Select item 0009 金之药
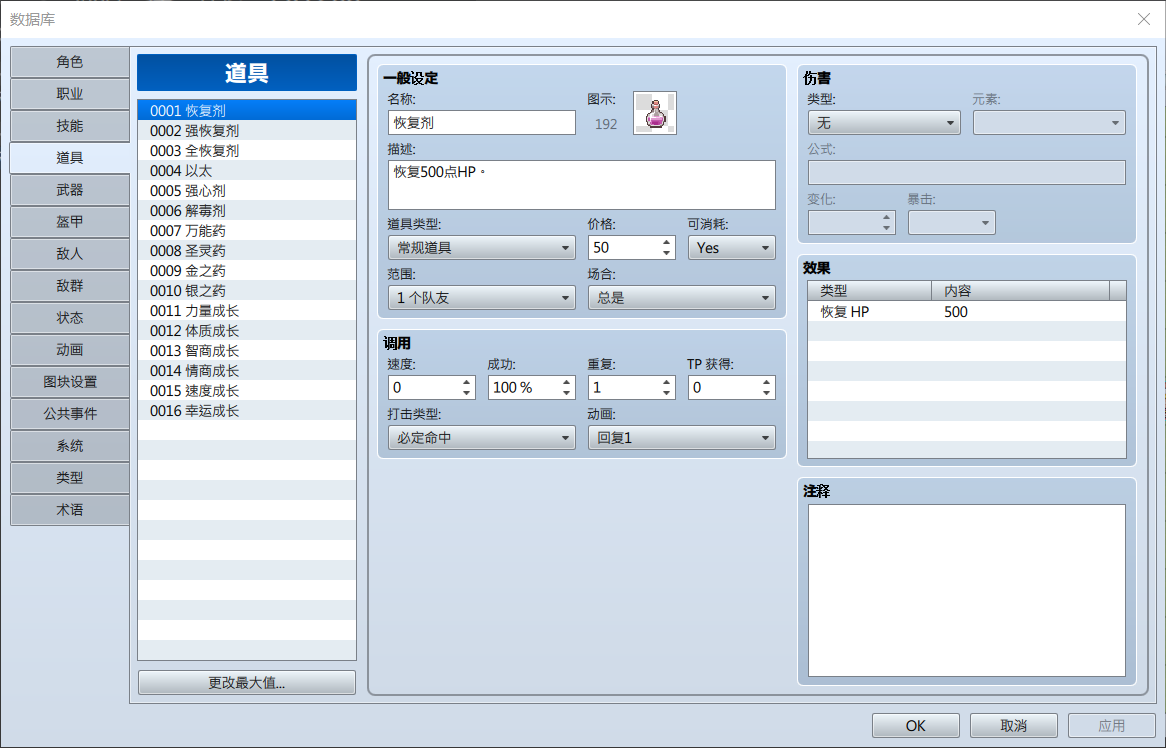This screenshot has height=748, width=1166. (x=247, y=271)
